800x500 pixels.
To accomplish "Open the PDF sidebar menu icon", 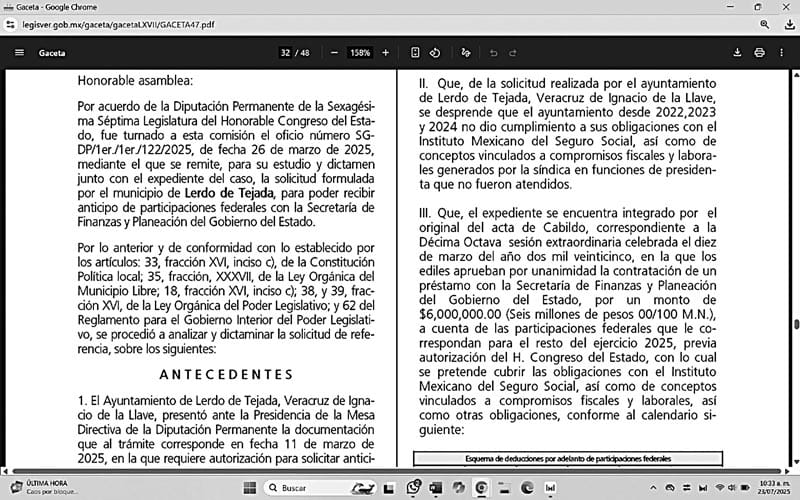I will (x=19, y=52).
